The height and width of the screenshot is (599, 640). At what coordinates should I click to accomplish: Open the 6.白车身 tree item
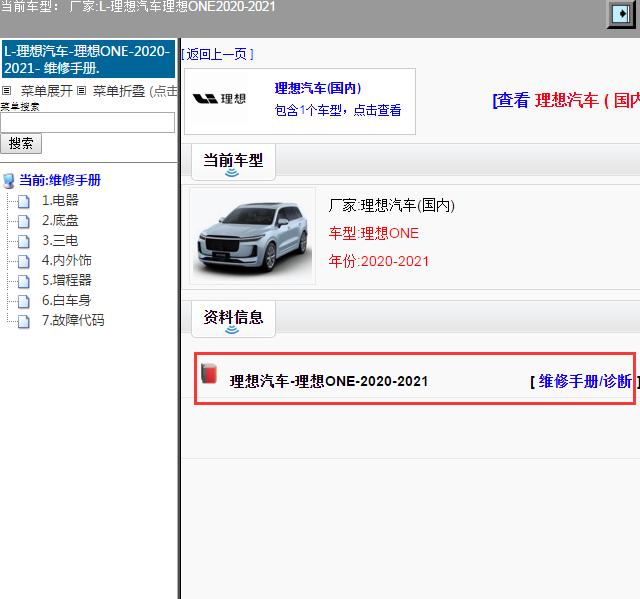point(67,300)
